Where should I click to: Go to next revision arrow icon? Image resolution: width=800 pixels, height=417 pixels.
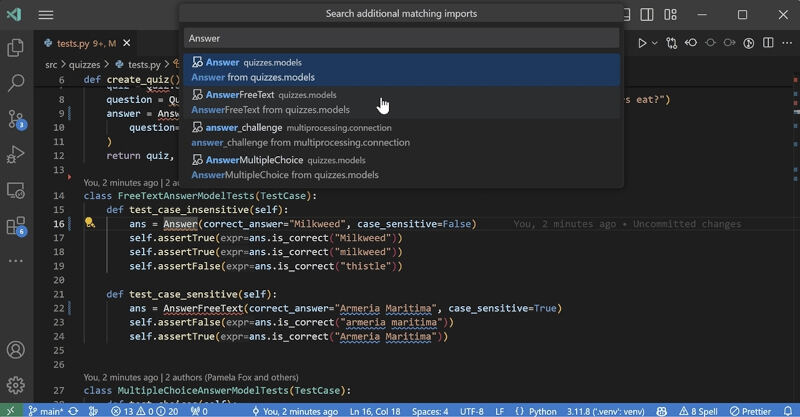[730, 43]
